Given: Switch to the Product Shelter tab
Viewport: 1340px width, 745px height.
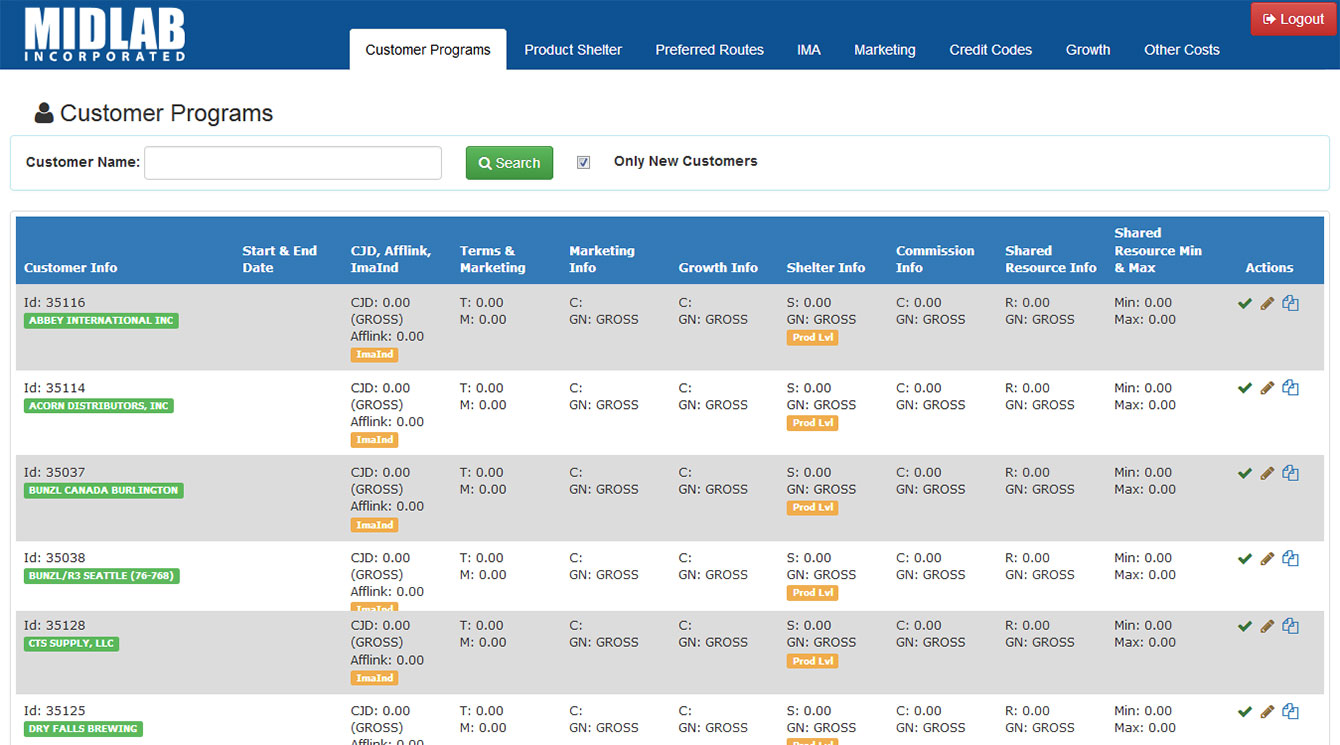Looking at the screenshot, I should (573, 50).
